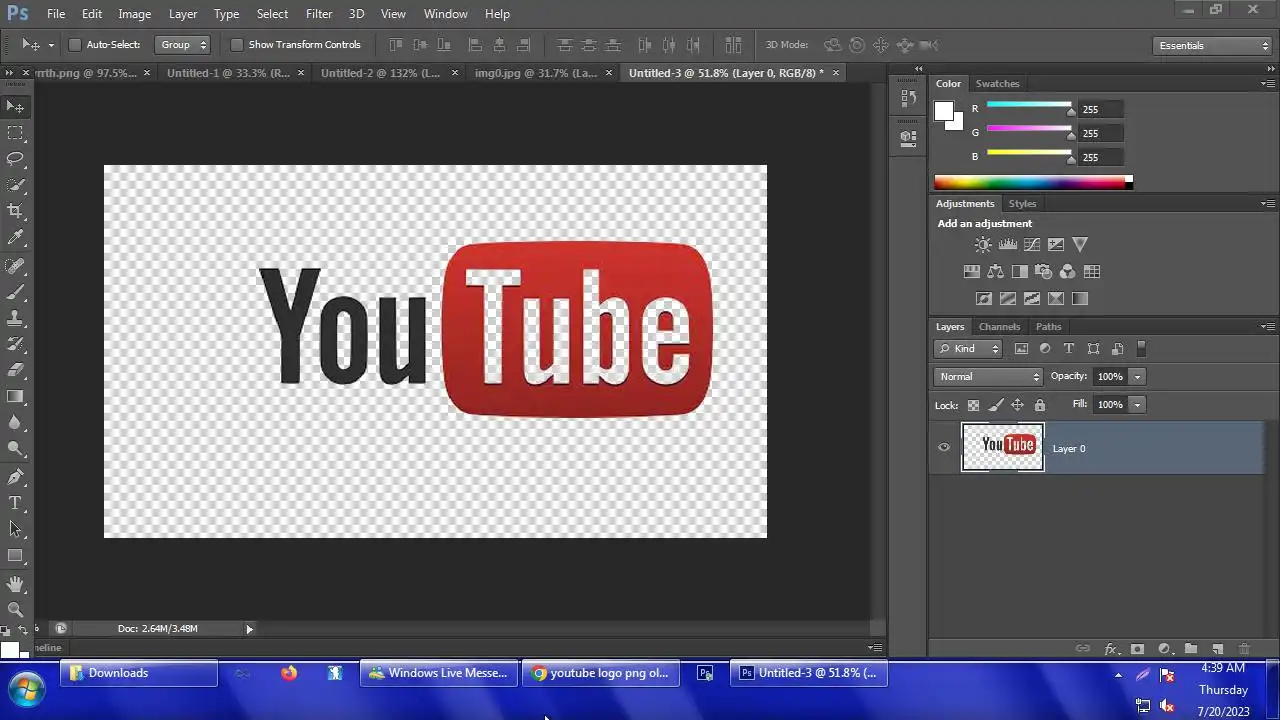Select the Hand tool
This screenshot has height=720, width=1280.
15,584
